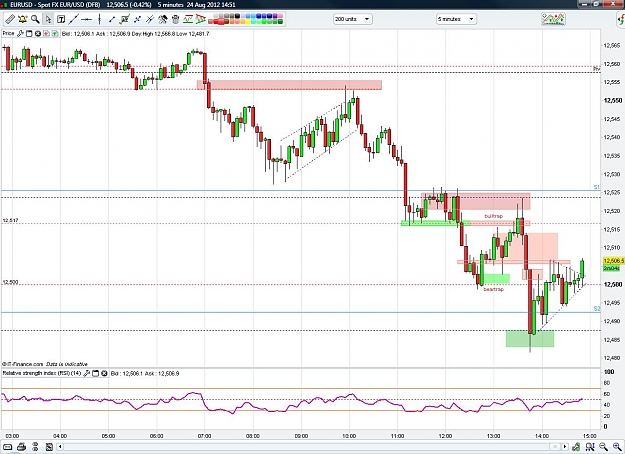Select the horizontal line tool
The height and width of the screenshot is (454, 625).
click(86, 19)
